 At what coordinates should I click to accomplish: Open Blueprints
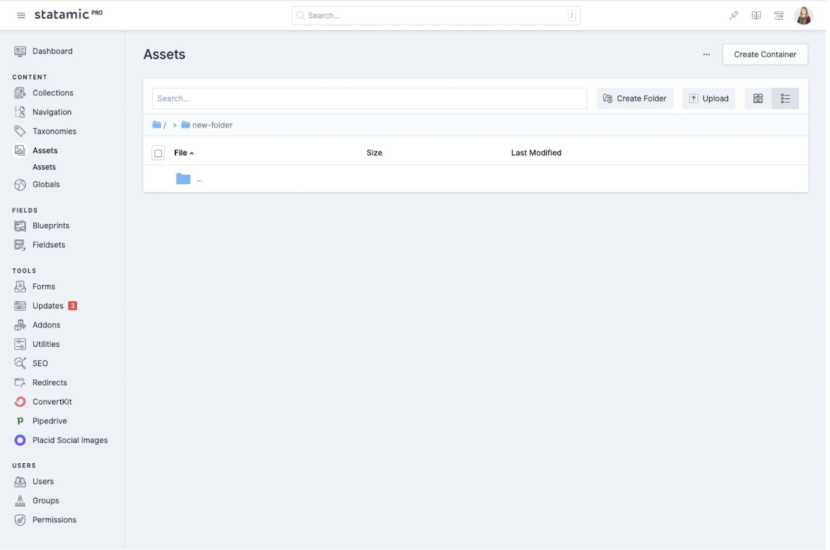[x=51, y=226]
